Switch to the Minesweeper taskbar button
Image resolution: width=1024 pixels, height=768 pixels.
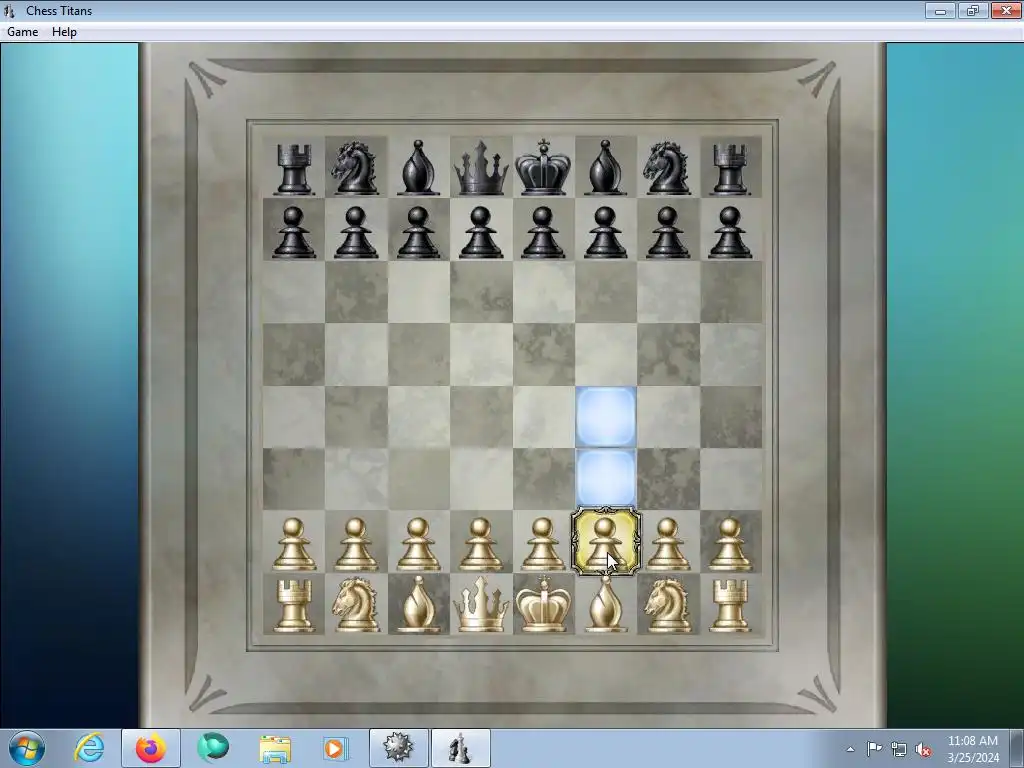[x=398, y=748]
